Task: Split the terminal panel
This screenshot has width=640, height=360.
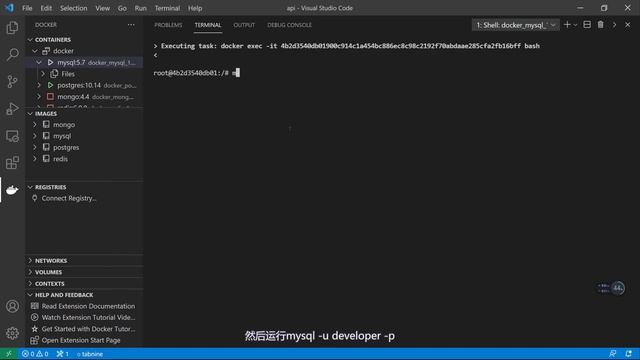Action: click(587, 25)
